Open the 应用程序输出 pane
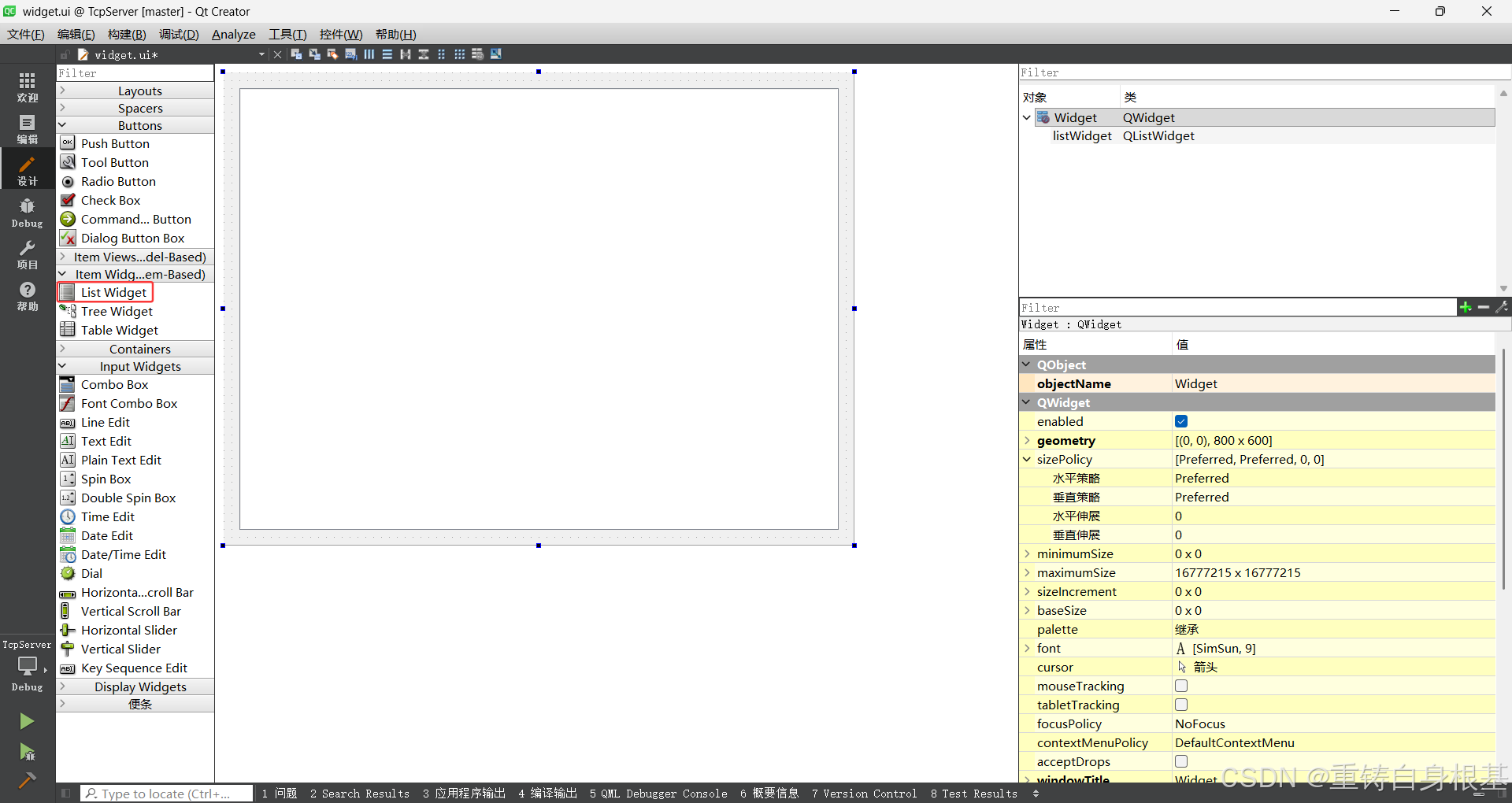 [464, 794]
